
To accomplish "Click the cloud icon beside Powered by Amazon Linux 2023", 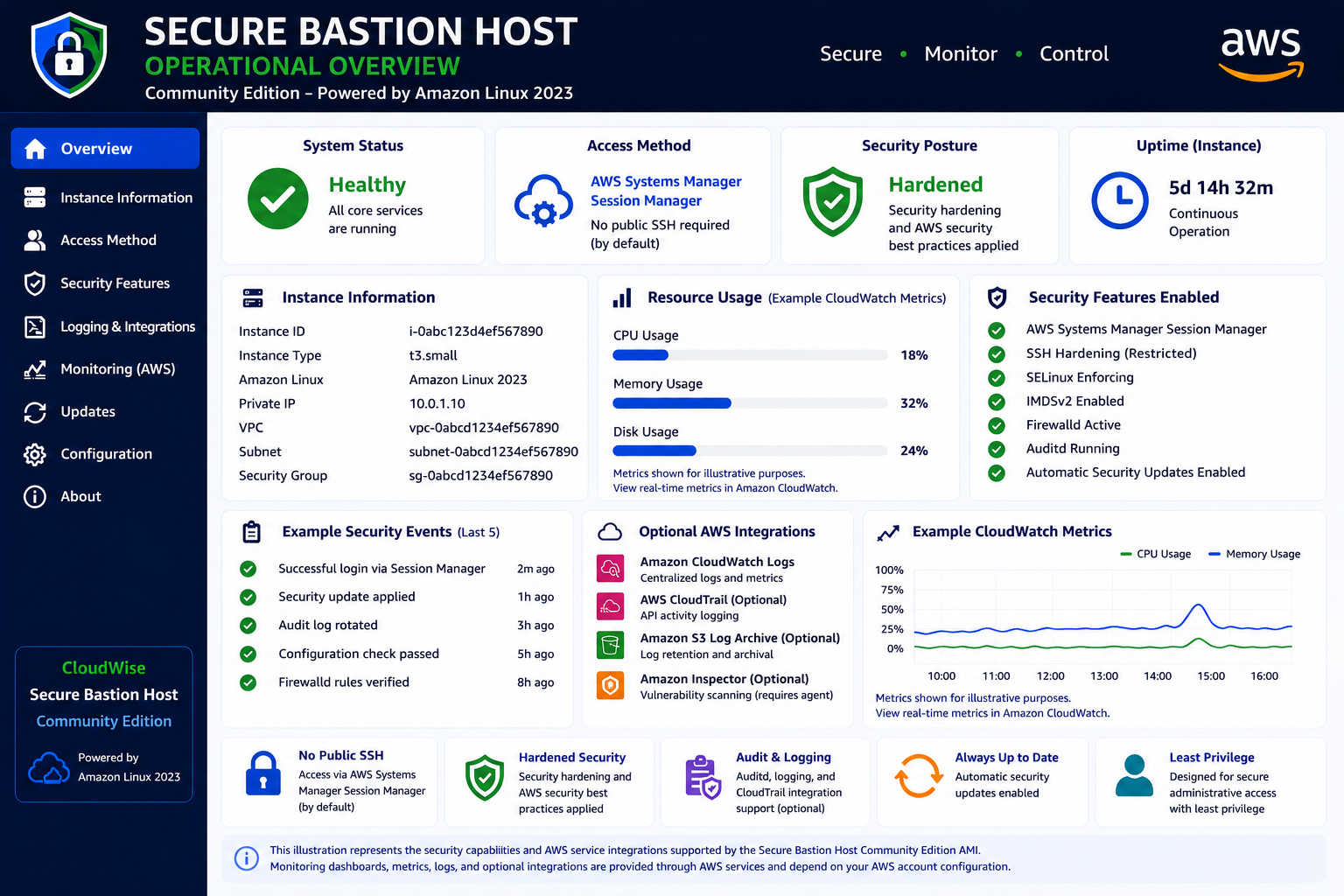I will coord(49,768).
